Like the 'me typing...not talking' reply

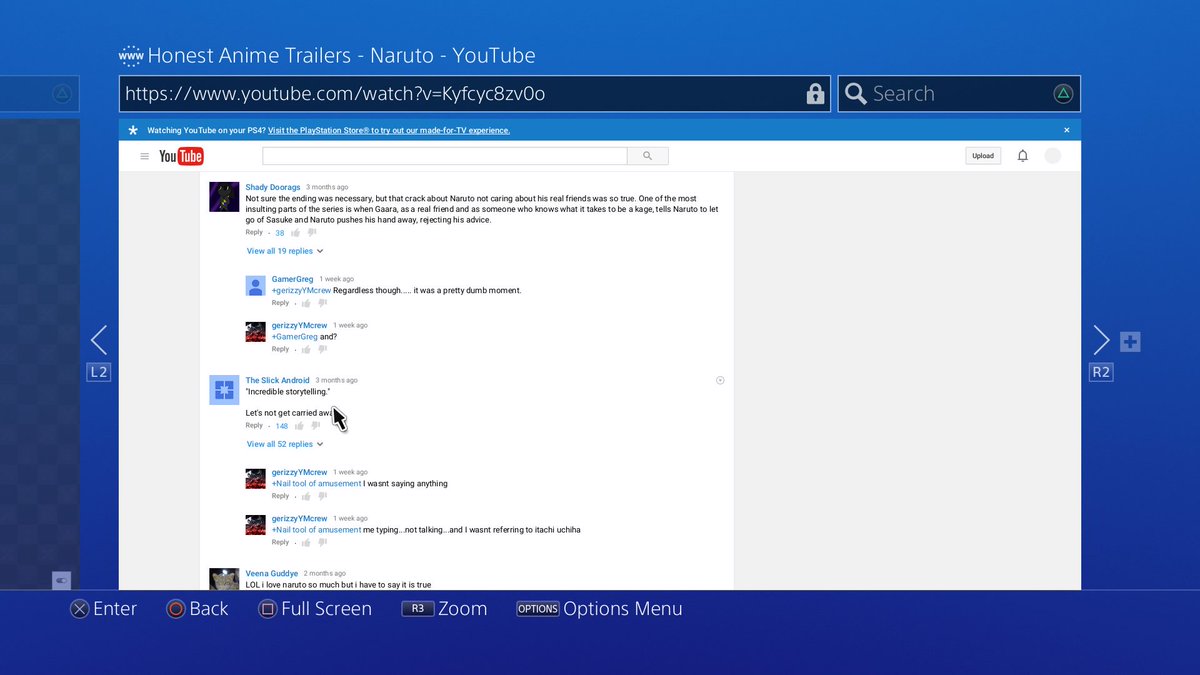[306, 542]
